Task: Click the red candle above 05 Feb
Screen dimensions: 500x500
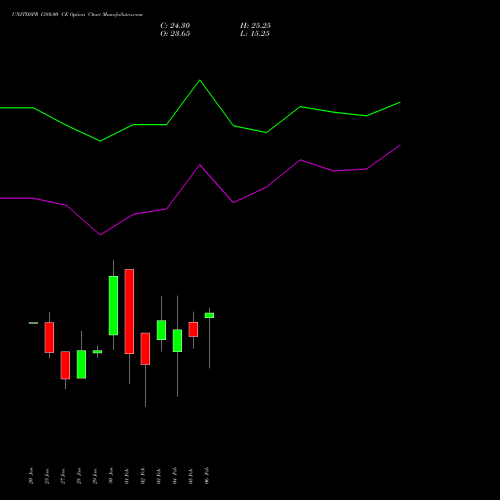Action: [x=193, y=329]
